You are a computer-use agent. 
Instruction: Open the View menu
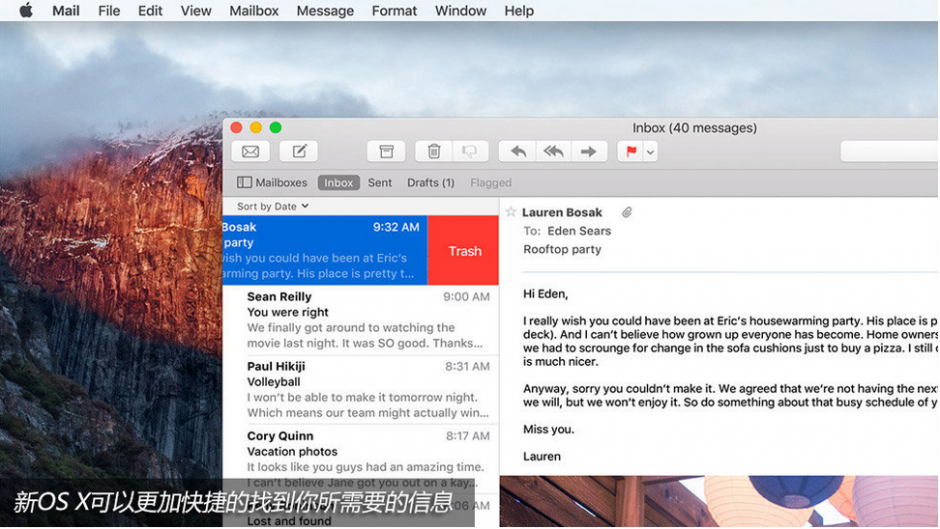point(196,11)
